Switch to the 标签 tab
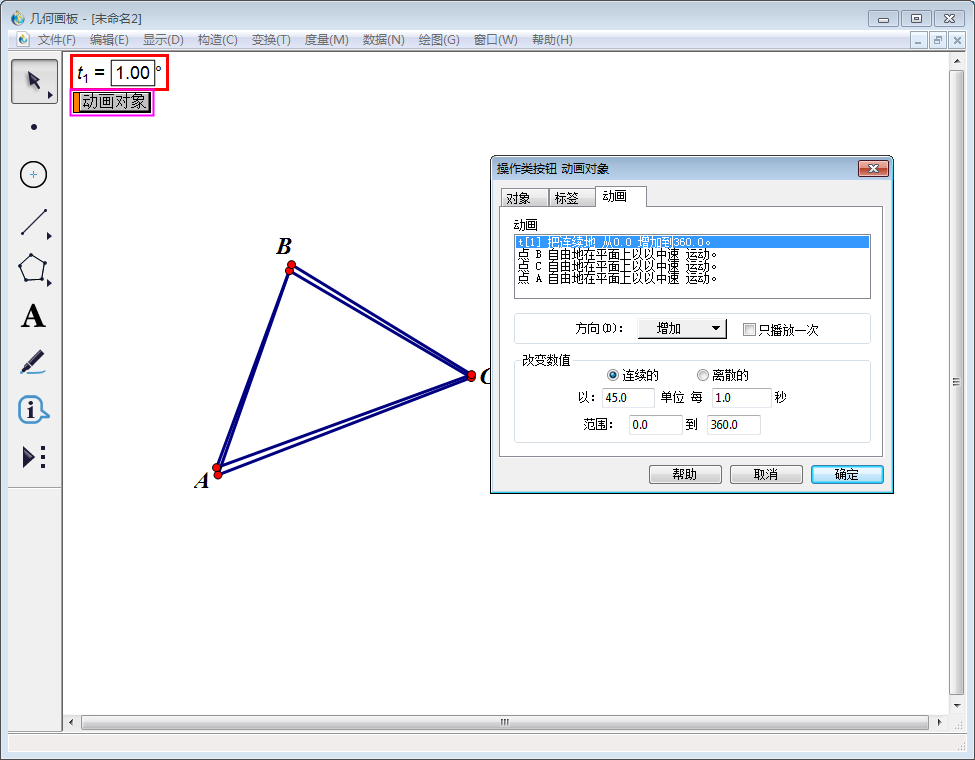This screenshot has width=975, height=760. pos(571,198)
